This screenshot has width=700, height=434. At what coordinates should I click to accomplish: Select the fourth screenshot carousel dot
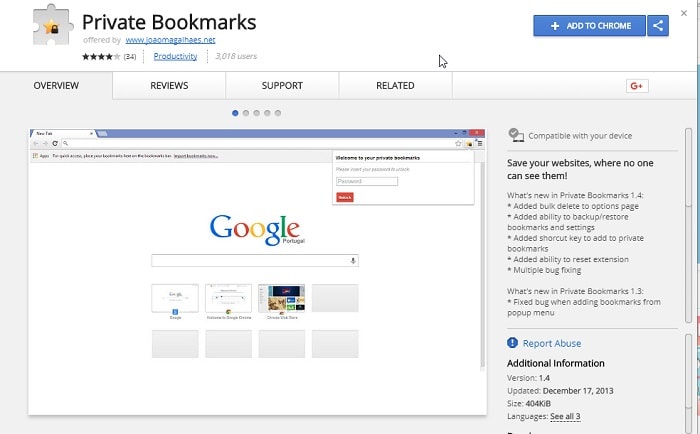[267, 113]
